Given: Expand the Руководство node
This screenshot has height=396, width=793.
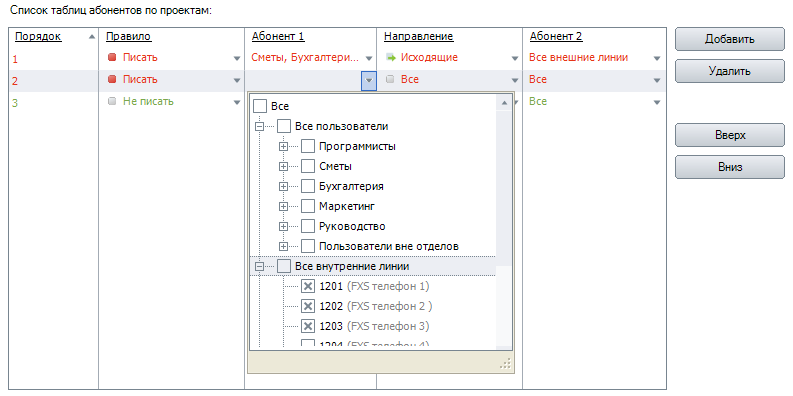Looking at the screenshot, I should [283, 227].
